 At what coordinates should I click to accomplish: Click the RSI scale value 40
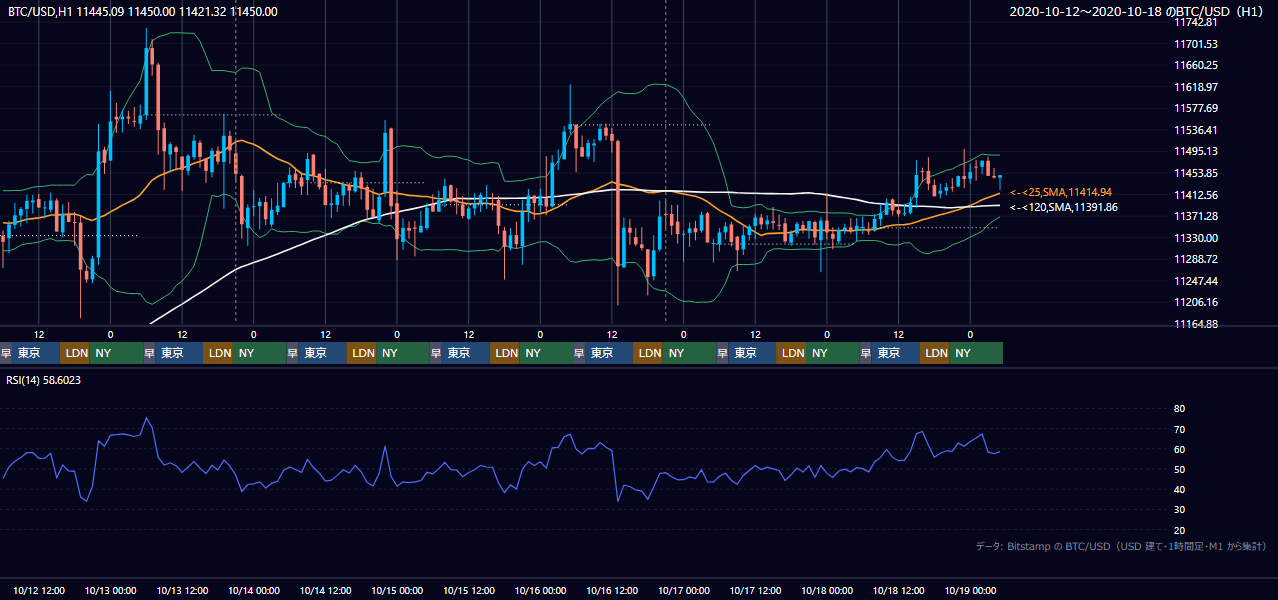[x=1179, y=489]
